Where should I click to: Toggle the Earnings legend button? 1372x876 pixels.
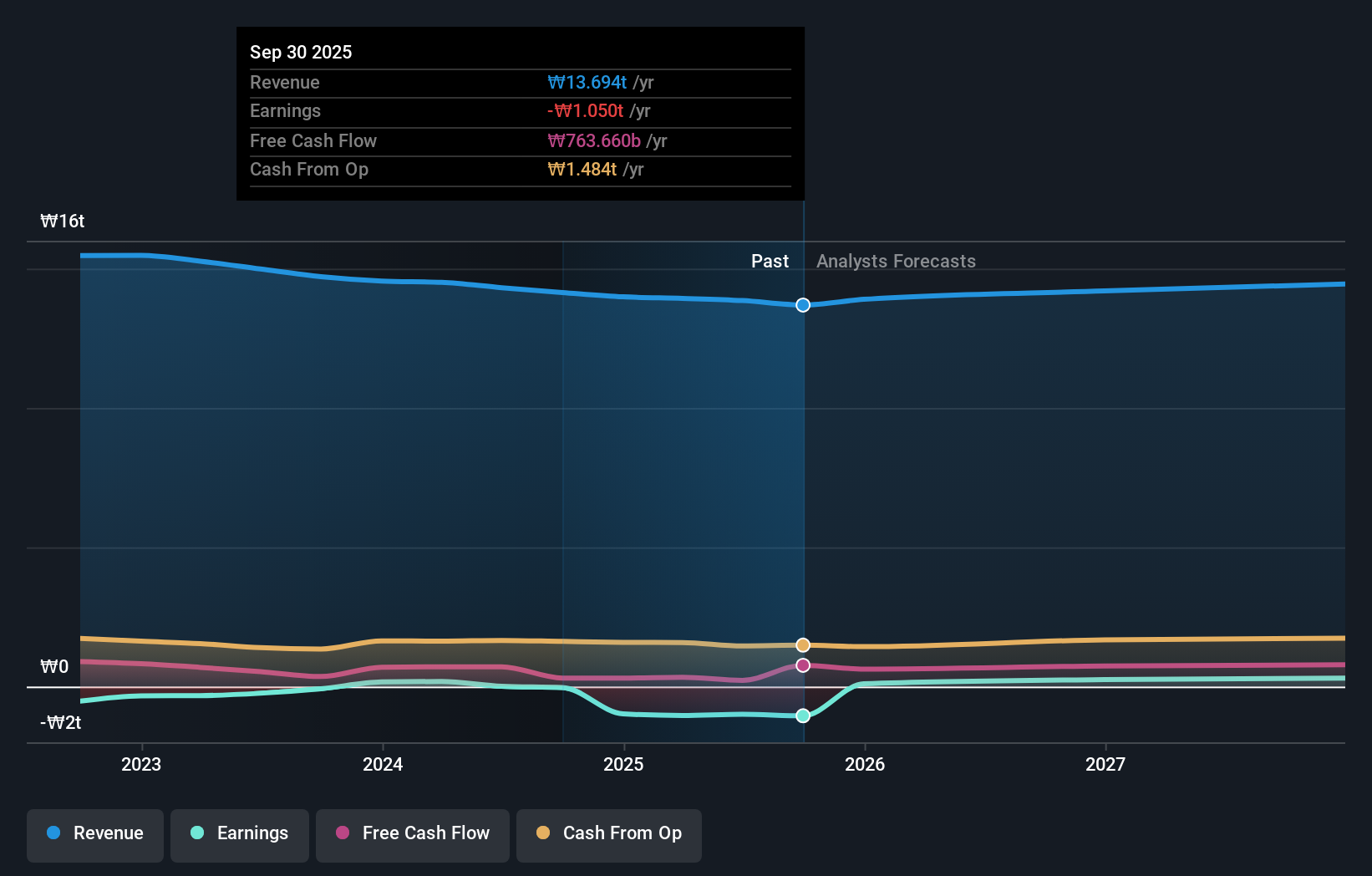[x=240, y=835]
